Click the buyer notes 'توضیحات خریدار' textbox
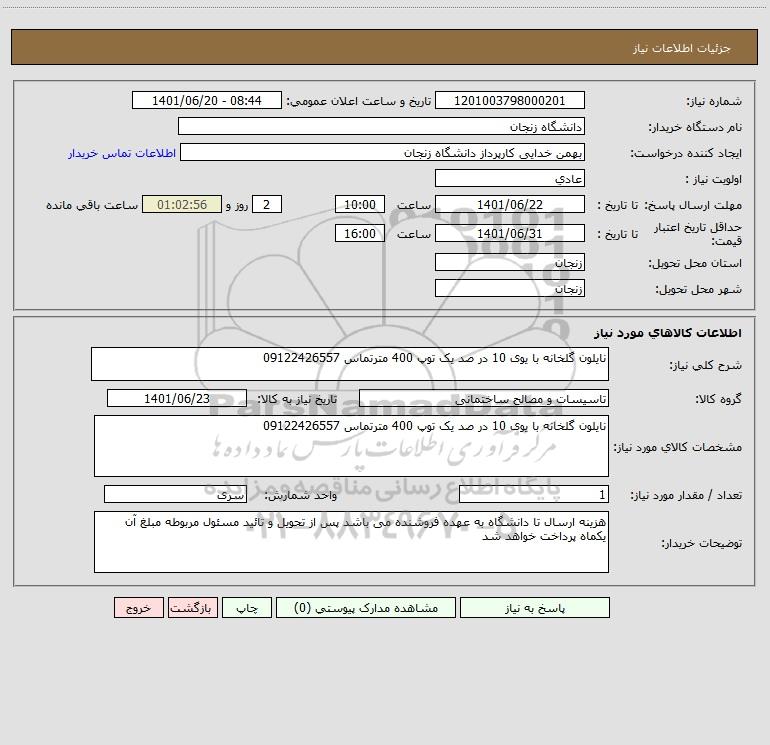770x745 pixels. pyautogui.click(x=351, y=542)
